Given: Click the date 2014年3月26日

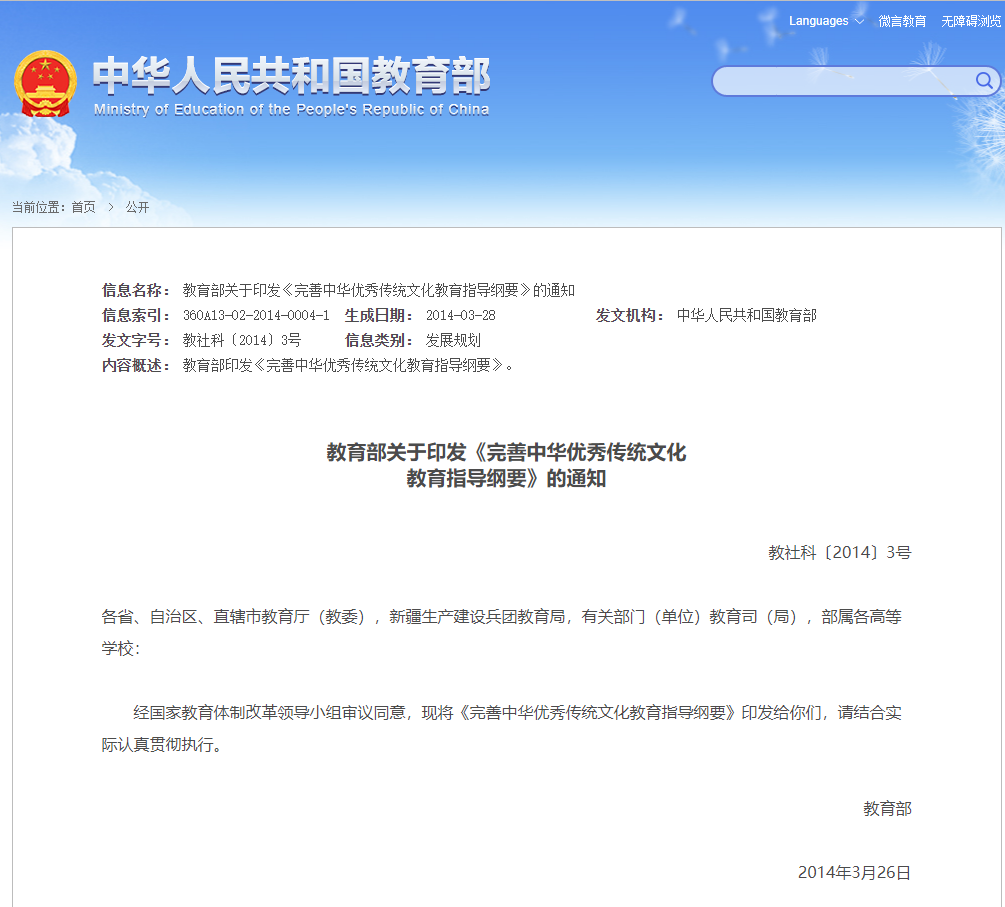Looking at the screenshot, I should pos(854,872).
